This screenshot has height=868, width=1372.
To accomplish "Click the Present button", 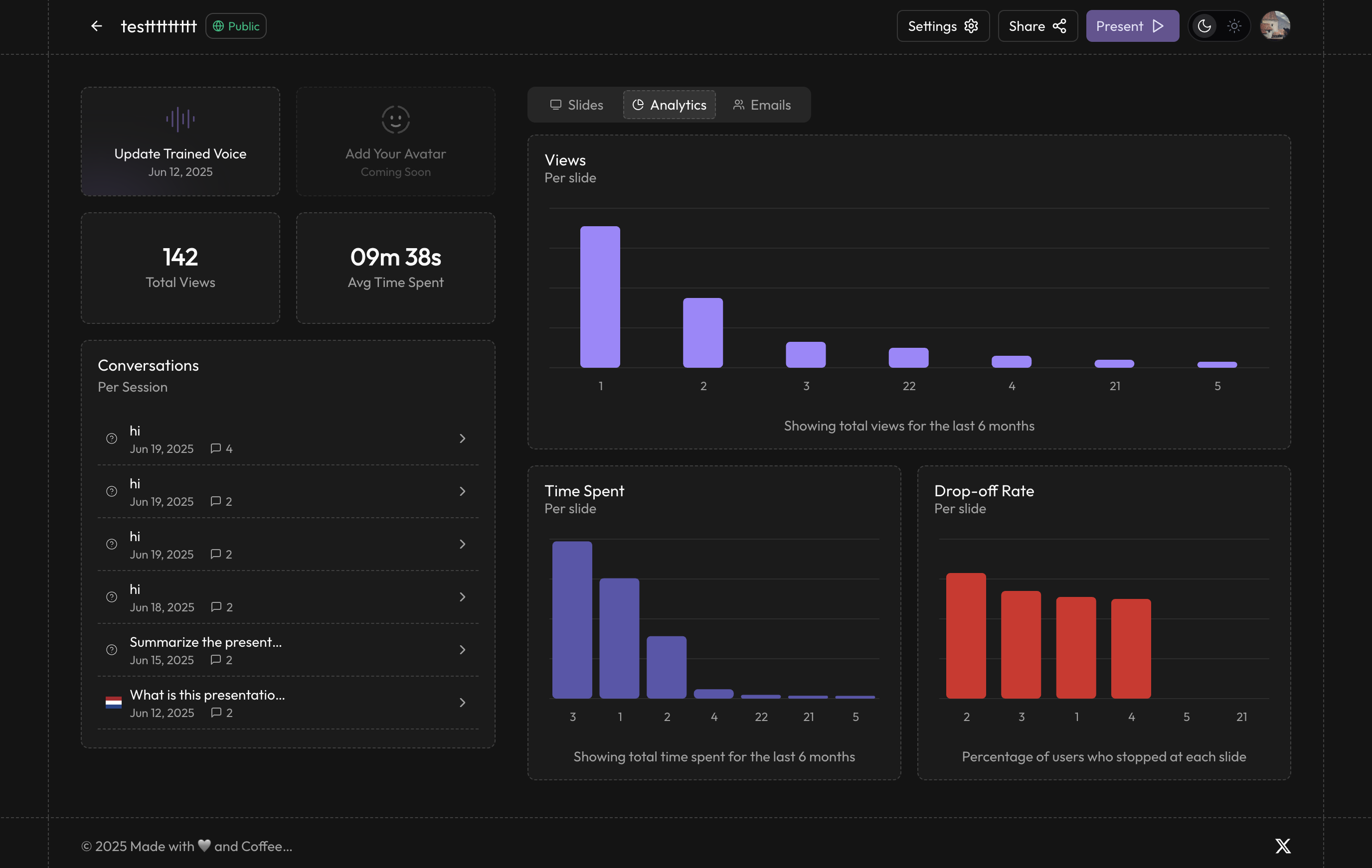I will coord(1119,26).
